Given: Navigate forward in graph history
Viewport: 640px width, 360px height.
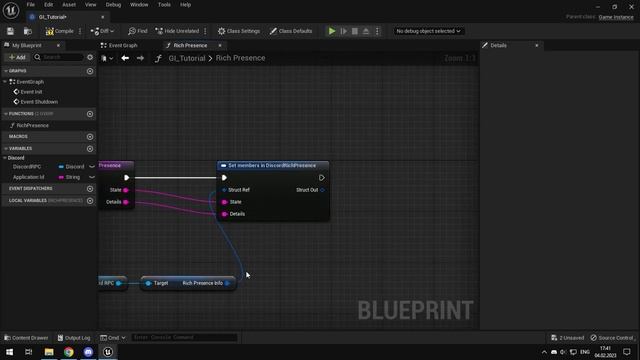Looking at the screenshot, I should (x=140, y=58).
